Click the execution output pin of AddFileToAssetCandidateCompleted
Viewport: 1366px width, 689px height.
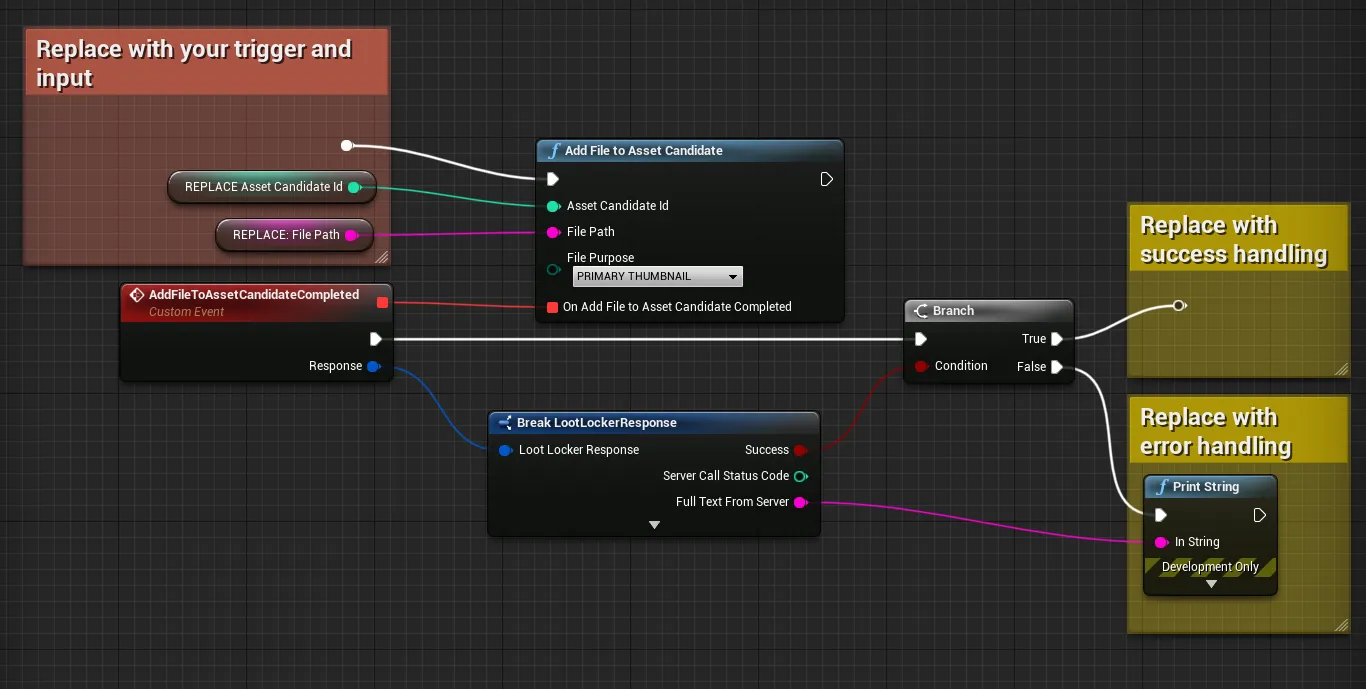pos(376,339)
